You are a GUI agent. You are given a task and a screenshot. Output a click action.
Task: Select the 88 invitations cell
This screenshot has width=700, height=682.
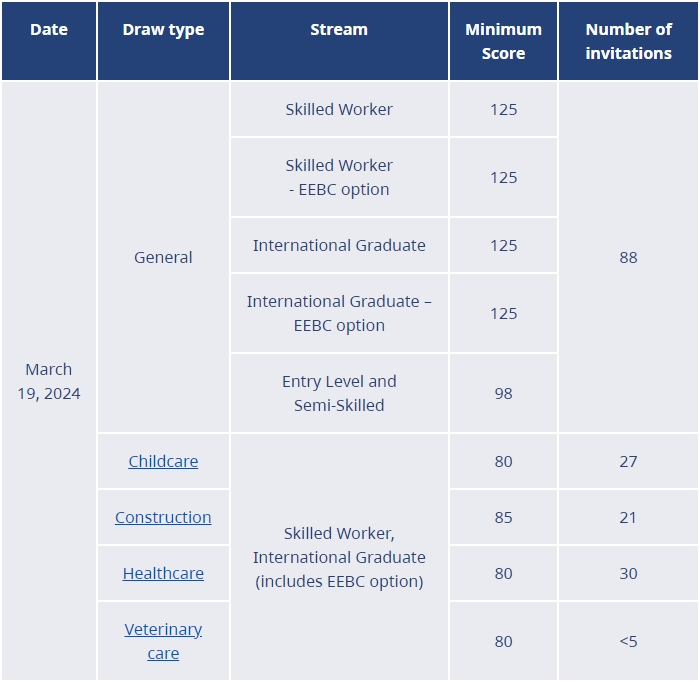(x=628, y=257)
